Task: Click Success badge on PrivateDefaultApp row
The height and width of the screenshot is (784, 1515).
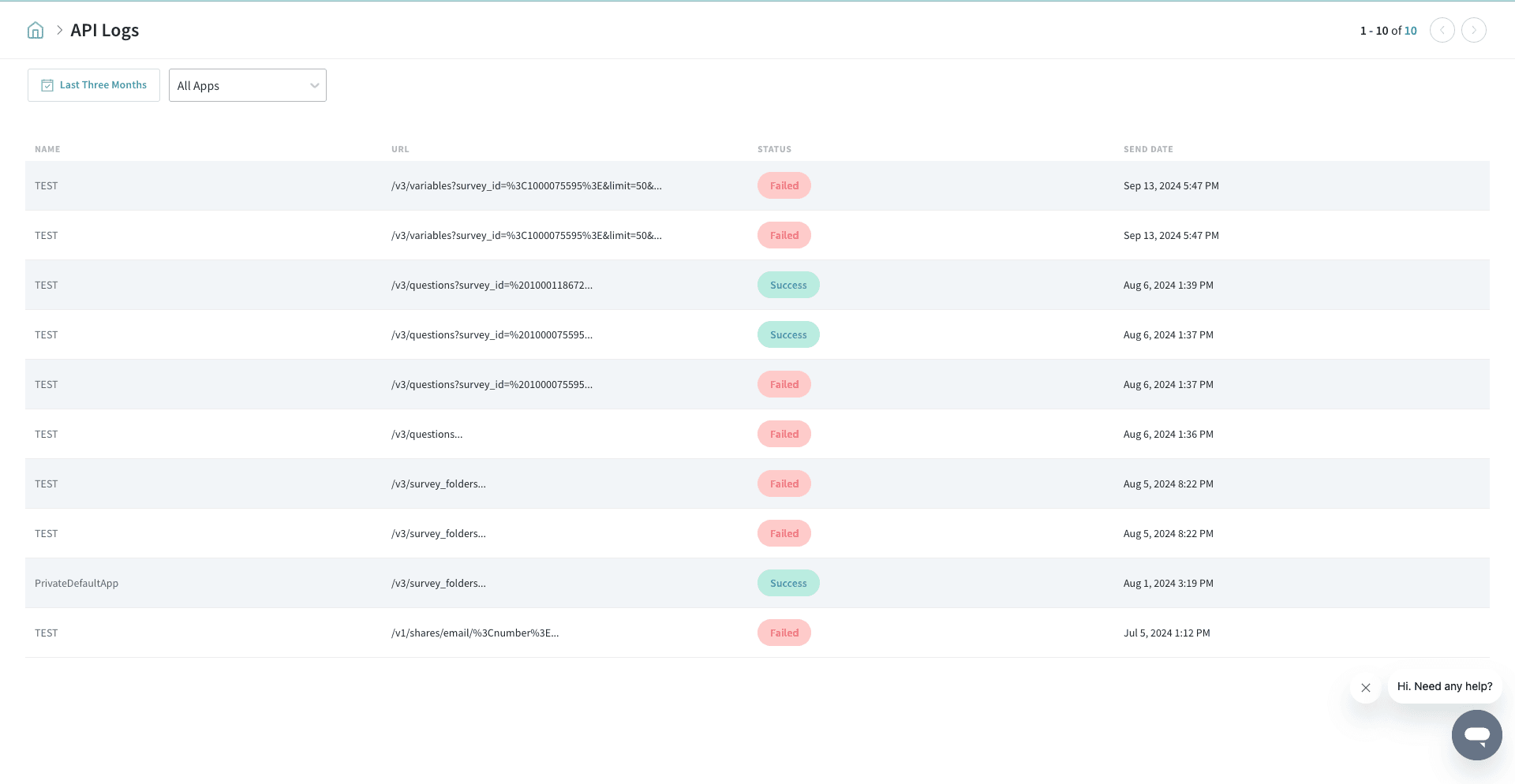Action: [788, 584]
